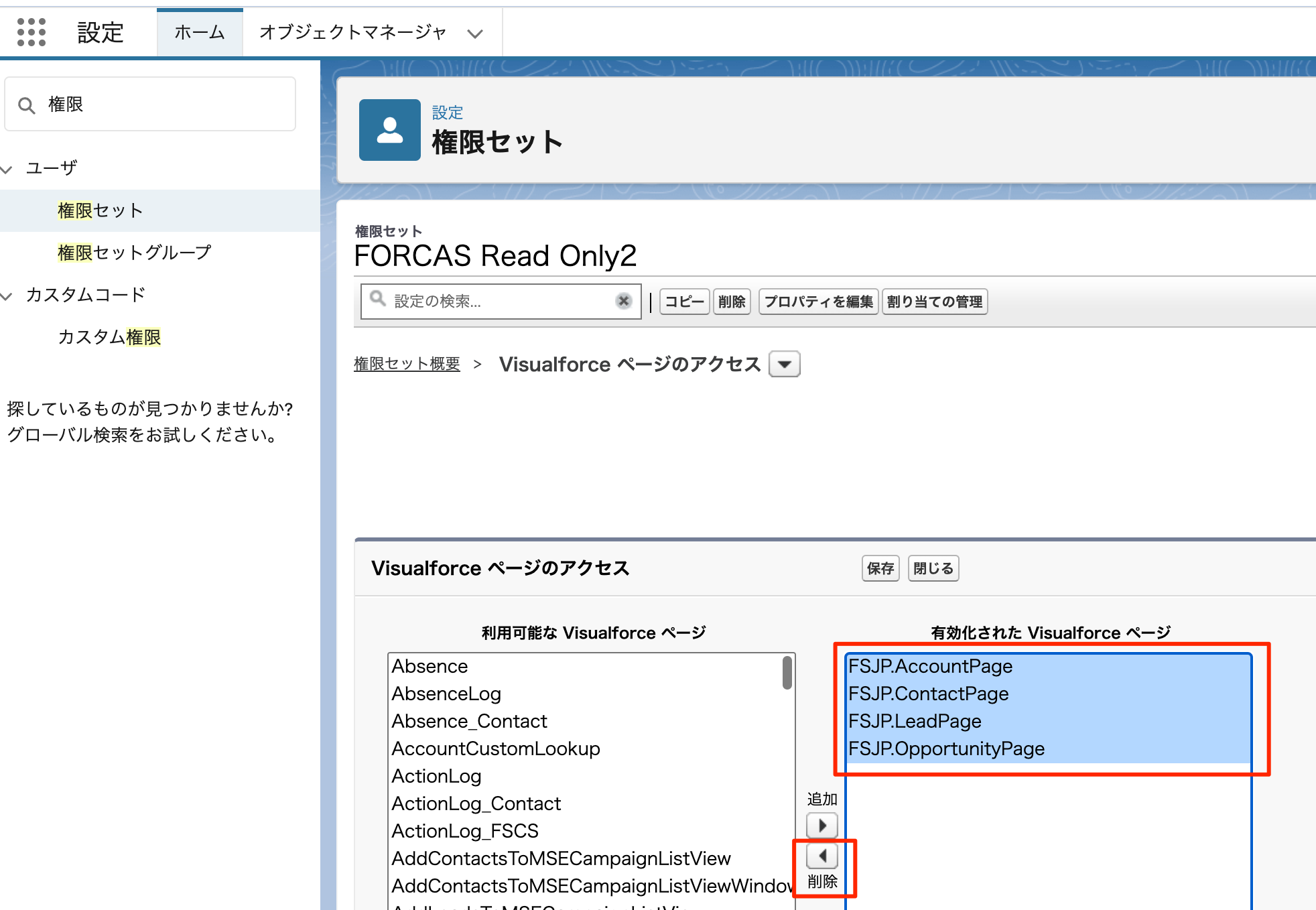Collapse the カスタムコード tree section
Image resolution: width=1316 pixels, height=910 pixels.
coord(7,296)
